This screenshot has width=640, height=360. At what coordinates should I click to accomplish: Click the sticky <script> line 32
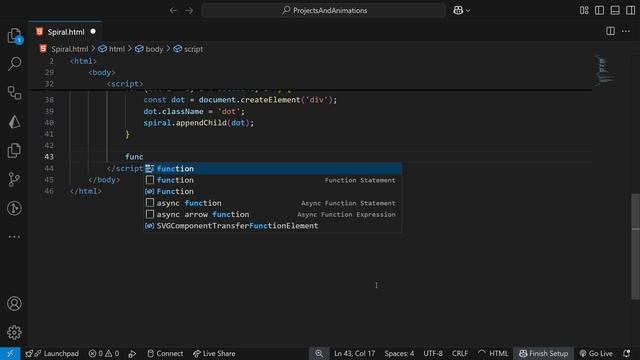tap(125, 84)
